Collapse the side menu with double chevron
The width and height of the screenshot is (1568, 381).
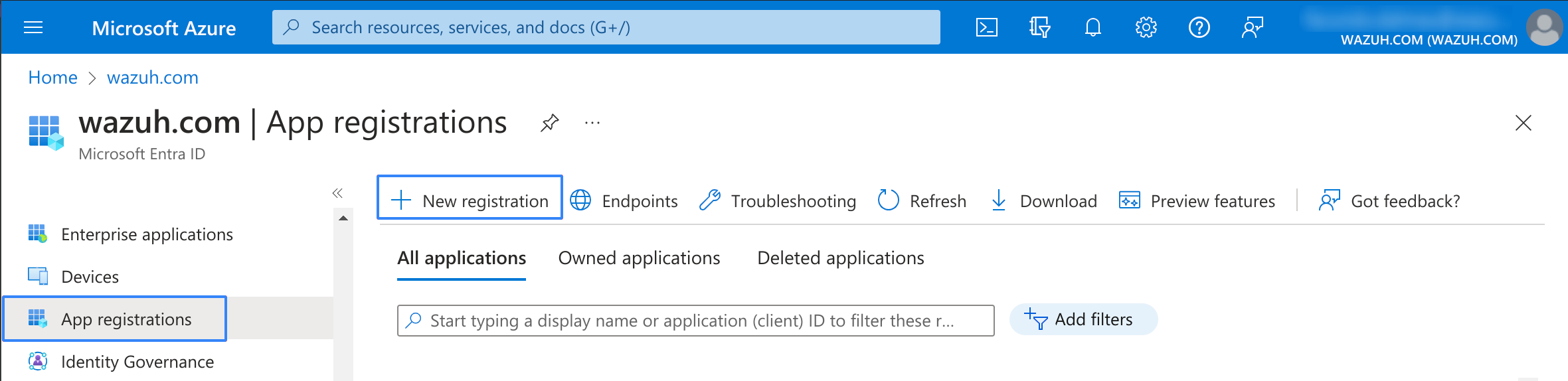337,193
